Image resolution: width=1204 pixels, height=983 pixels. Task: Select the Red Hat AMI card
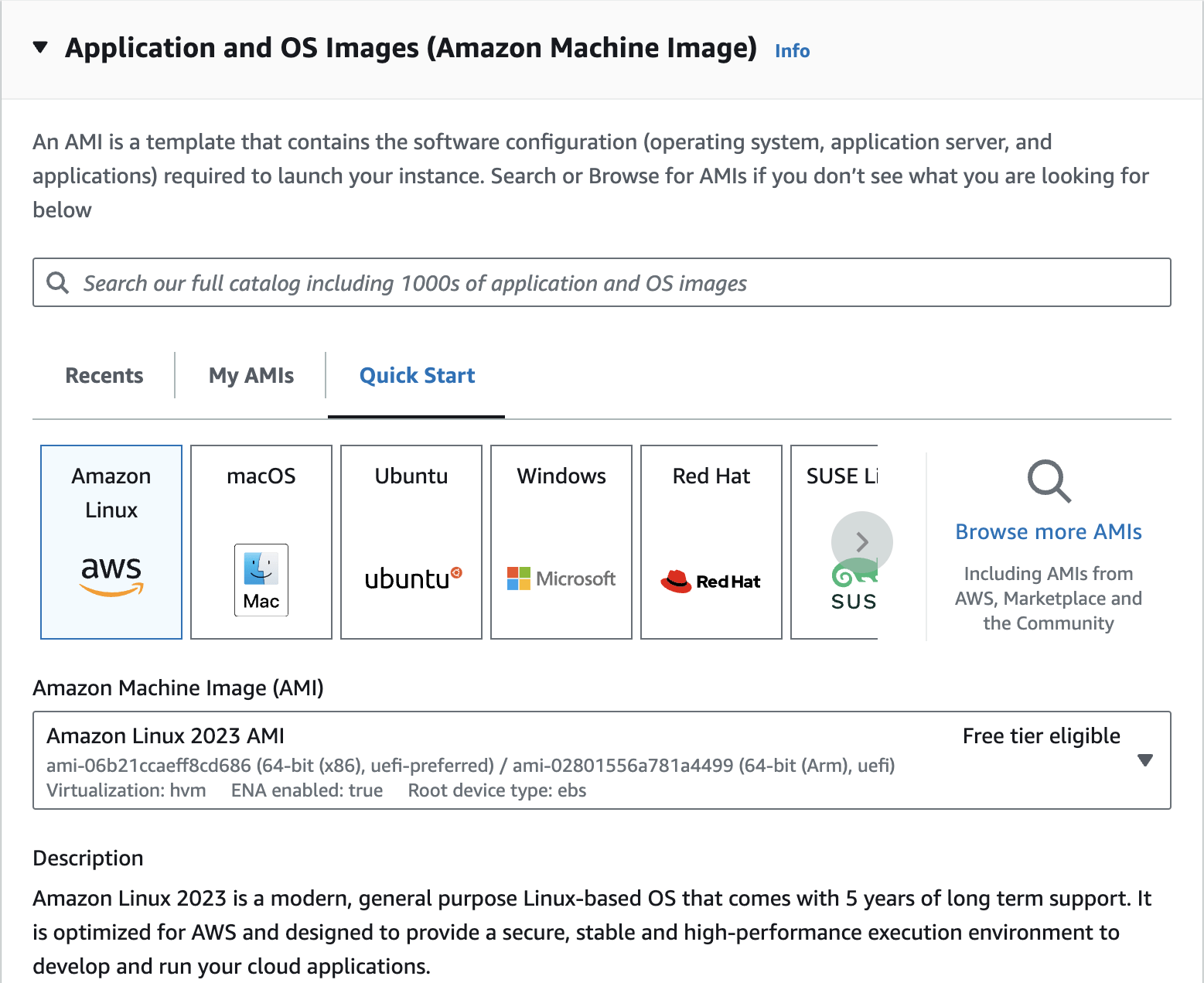click(711, 541)
